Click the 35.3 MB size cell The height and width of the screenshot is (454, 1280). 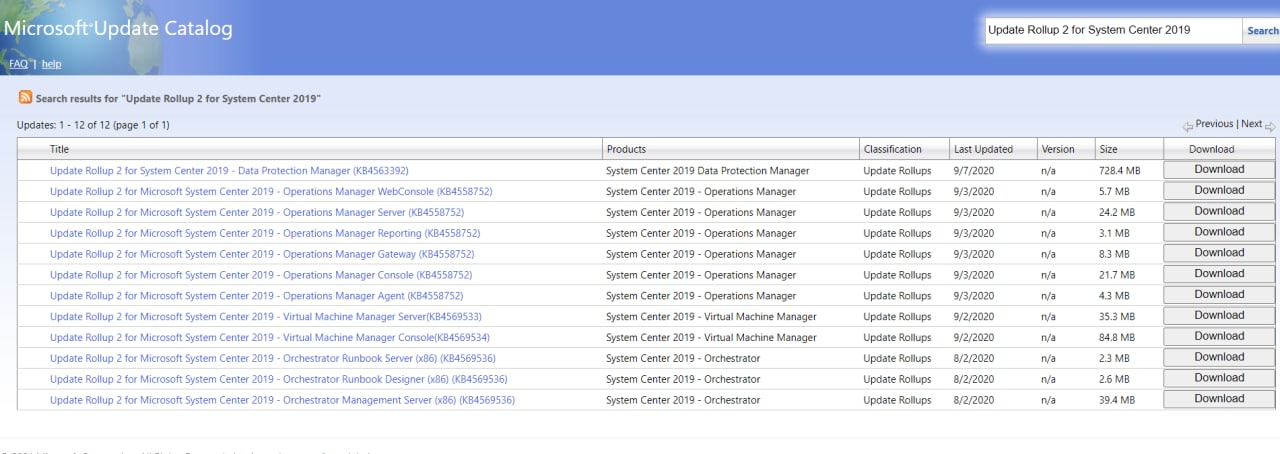pos(1117,317)
